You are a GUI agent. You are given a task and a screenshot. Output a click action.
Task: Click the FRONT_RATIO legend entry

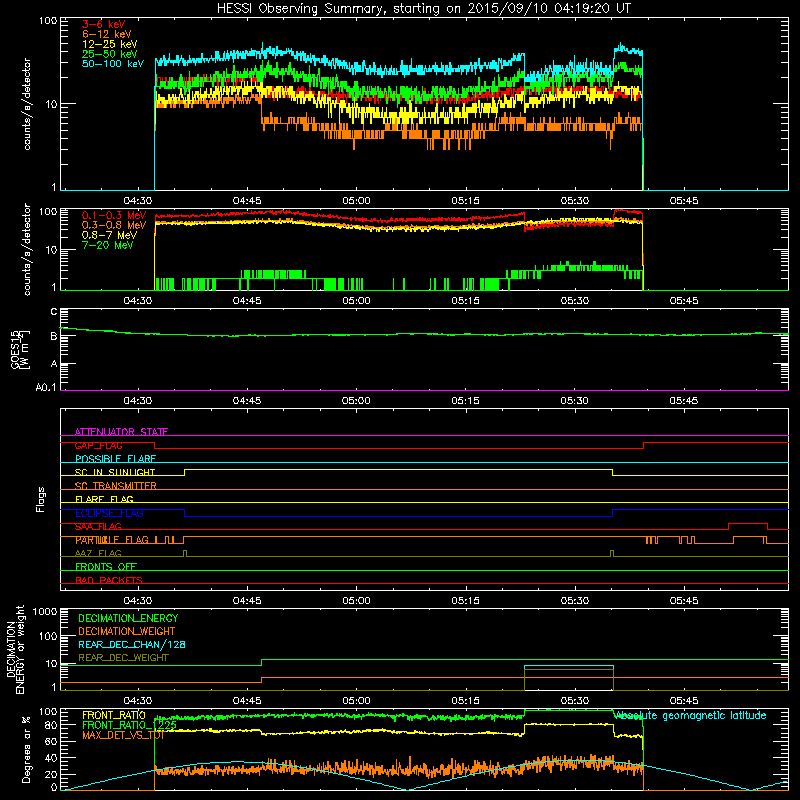pos(114,715)
